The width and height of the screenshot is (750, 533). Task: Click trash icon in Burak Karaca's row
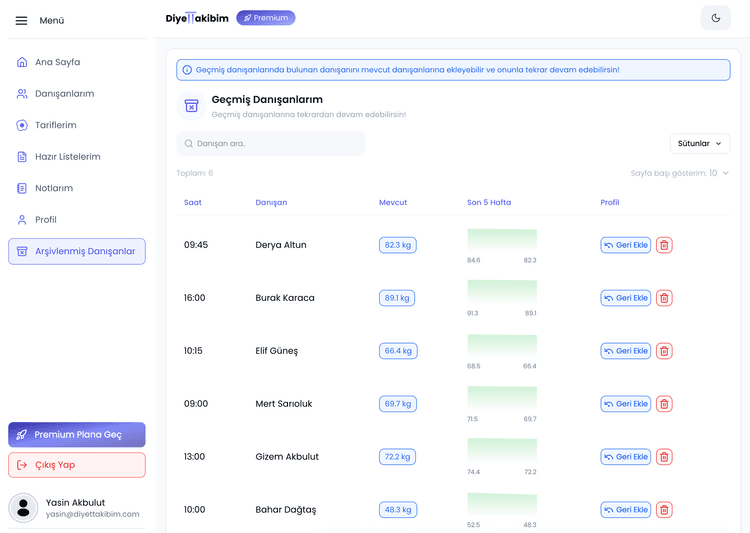click(x=665, y=298)
